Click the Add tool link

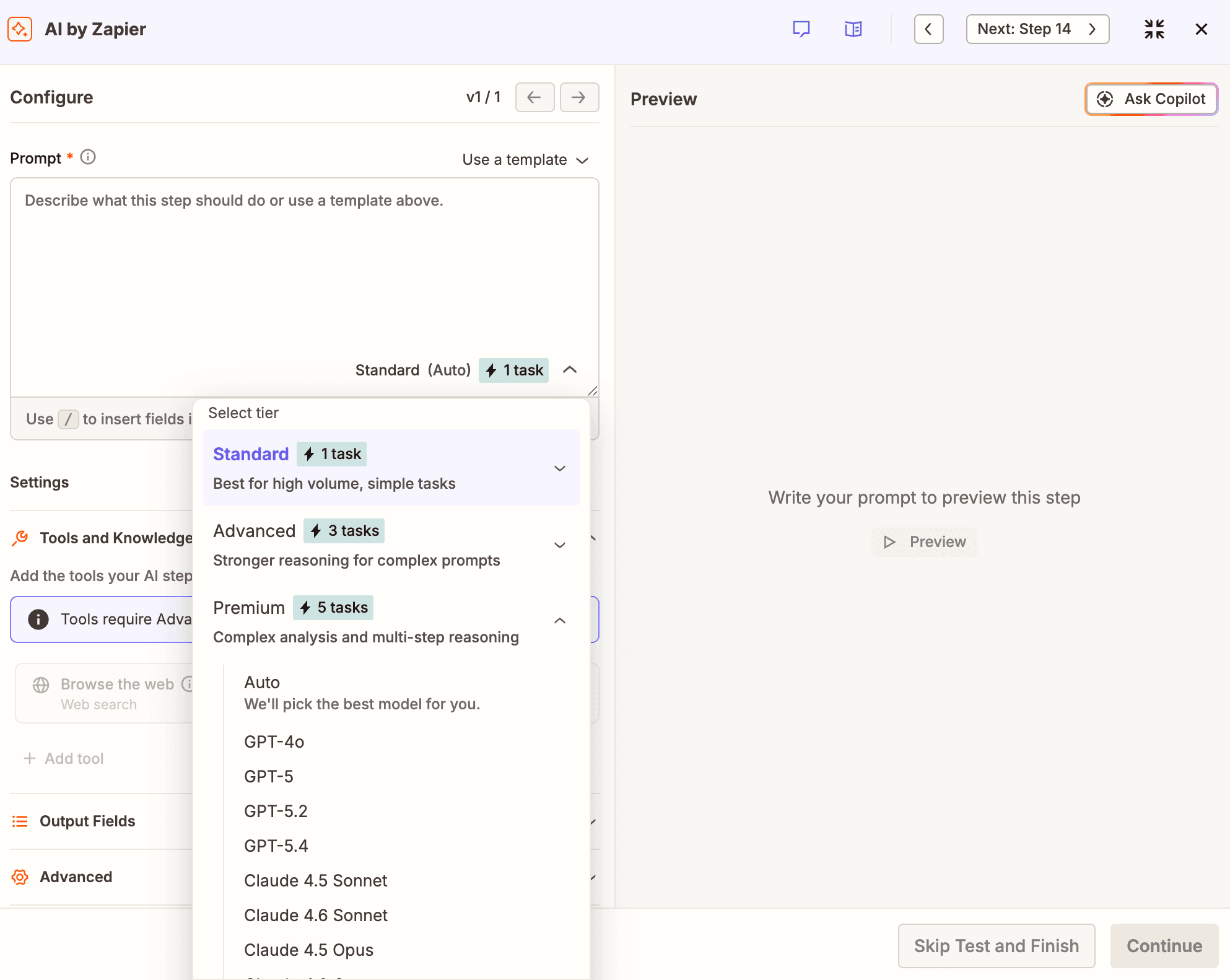(x=63, y=758)
